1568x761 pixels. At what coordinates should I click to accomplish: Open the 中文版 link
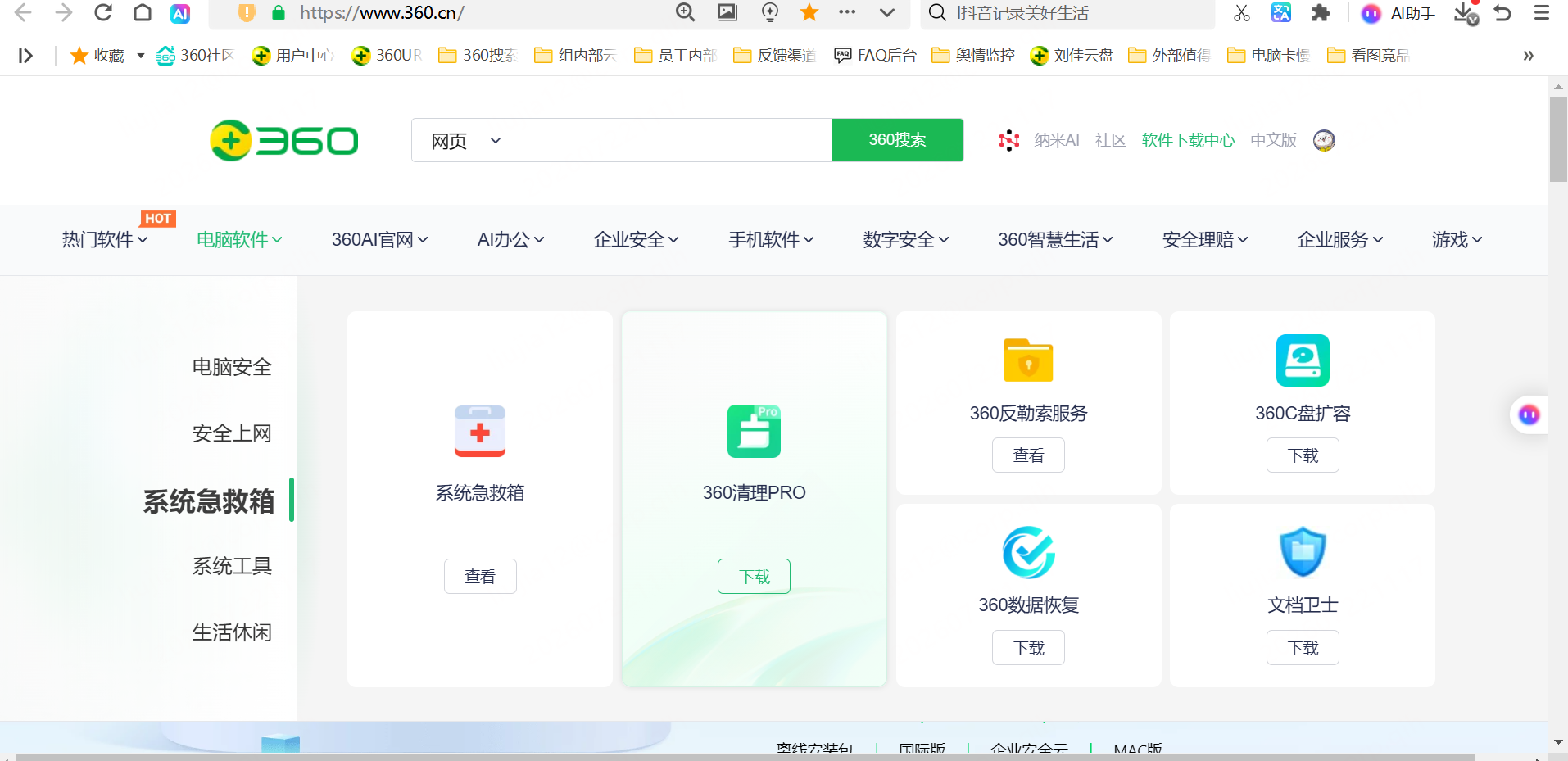point(1273,140)
